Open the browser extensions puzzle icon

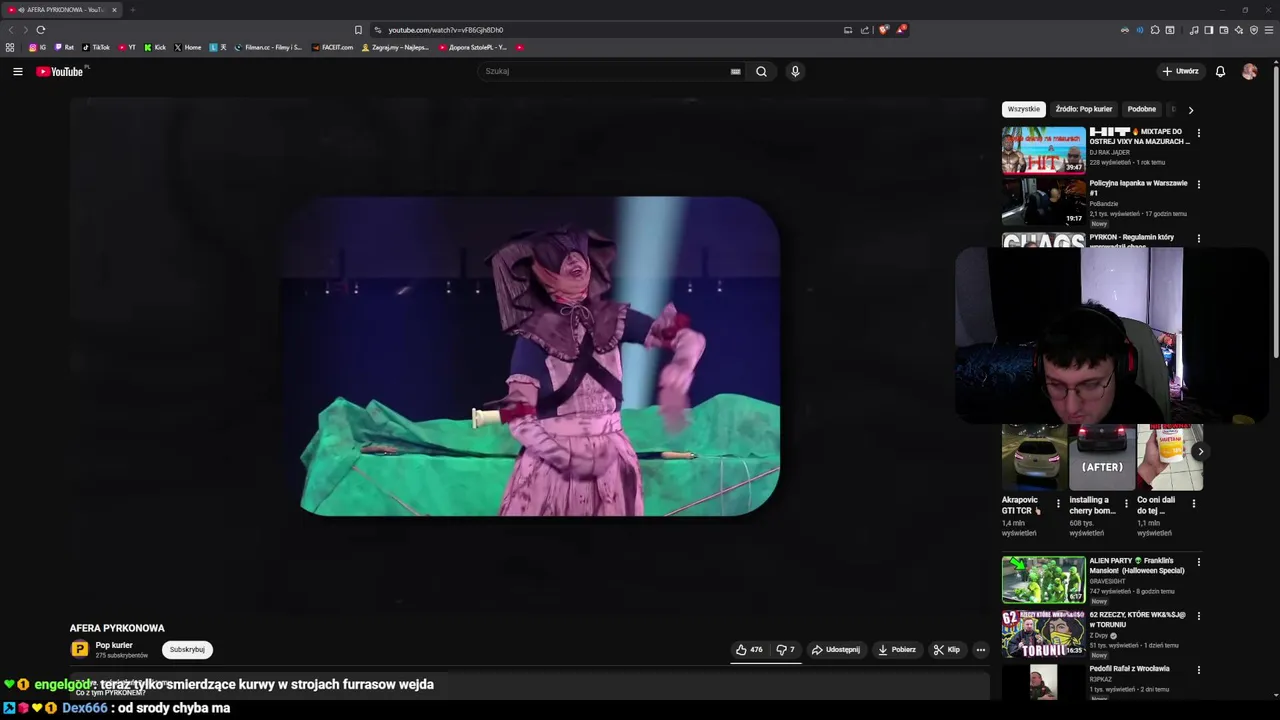[x=1155, y=30]
